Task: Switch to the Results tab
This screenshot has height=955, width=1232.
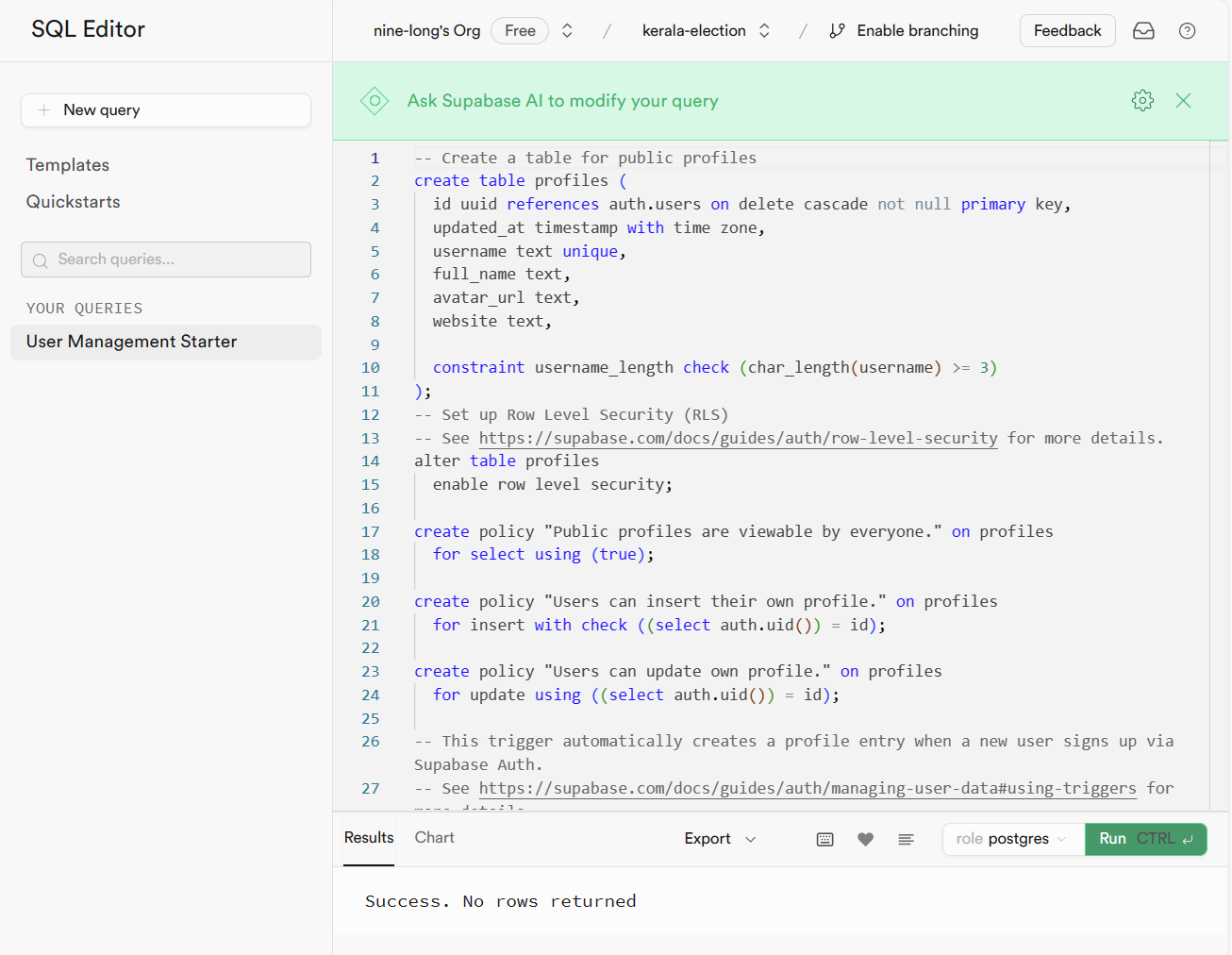Action: click(x=369, y=838)
